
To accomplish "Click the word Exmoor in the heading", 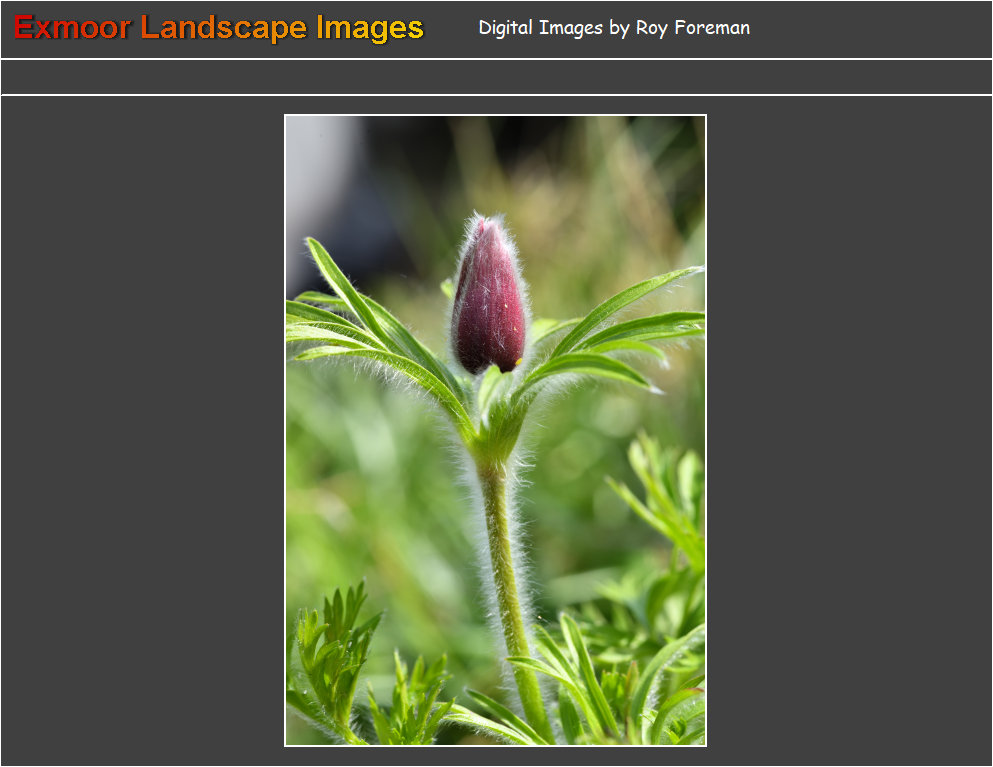I will [72, 28].
